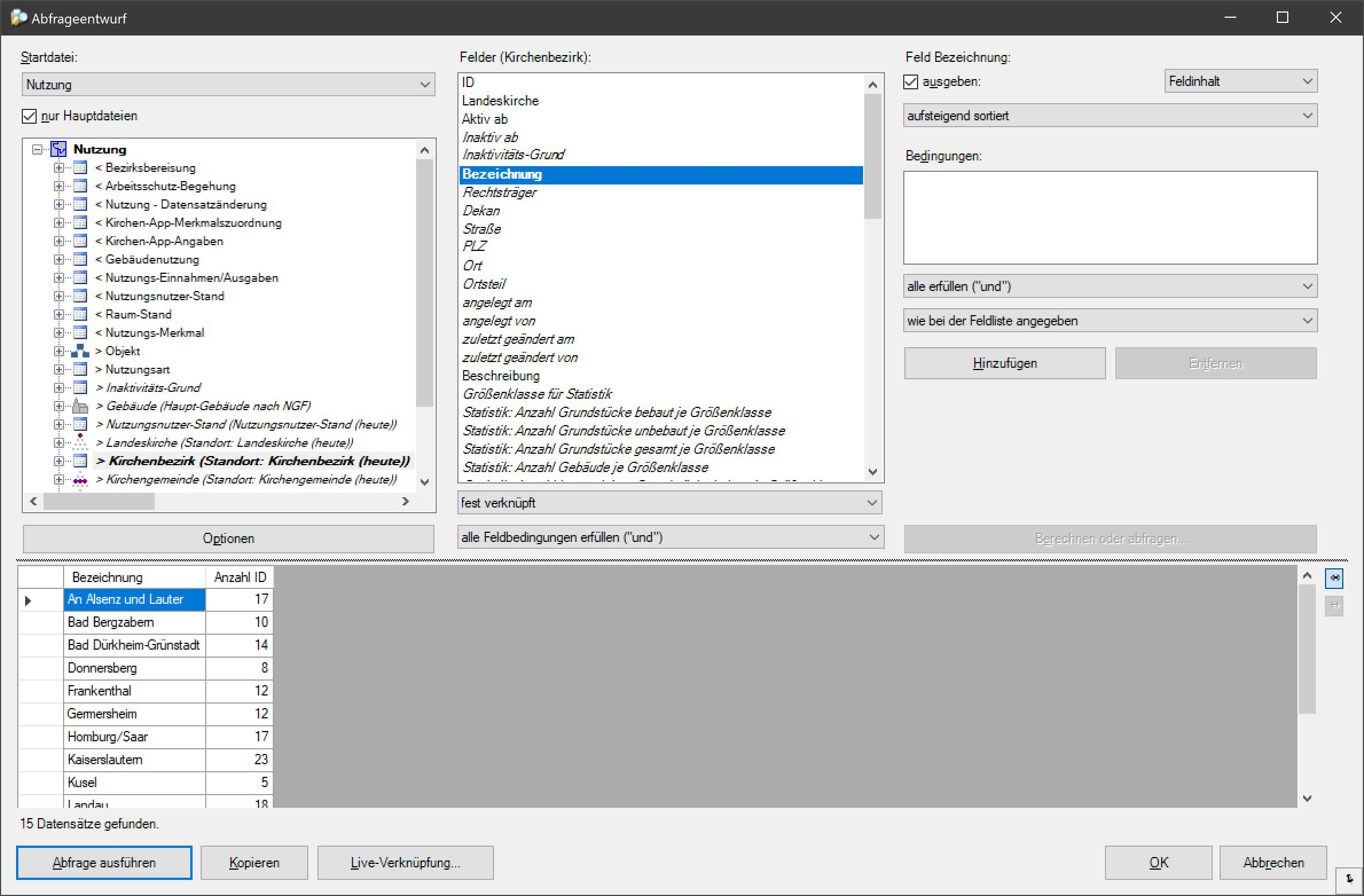Click the 'Anzahl ID' column header
Viewport: 1364px width, 896px height.
coord(240,577)
